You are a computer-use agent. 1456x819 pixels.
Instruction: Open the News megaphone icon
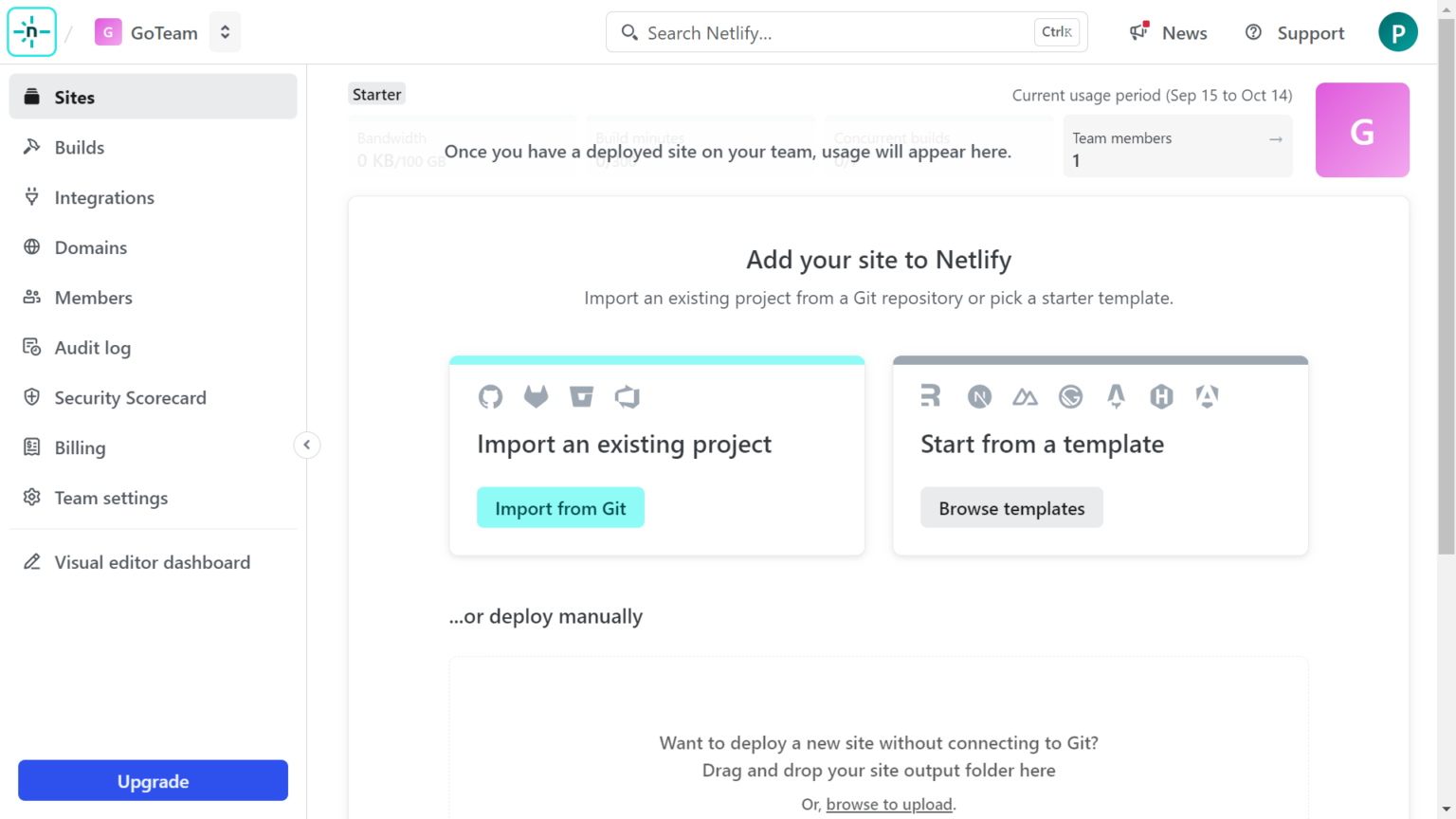tap(1138, 32)
